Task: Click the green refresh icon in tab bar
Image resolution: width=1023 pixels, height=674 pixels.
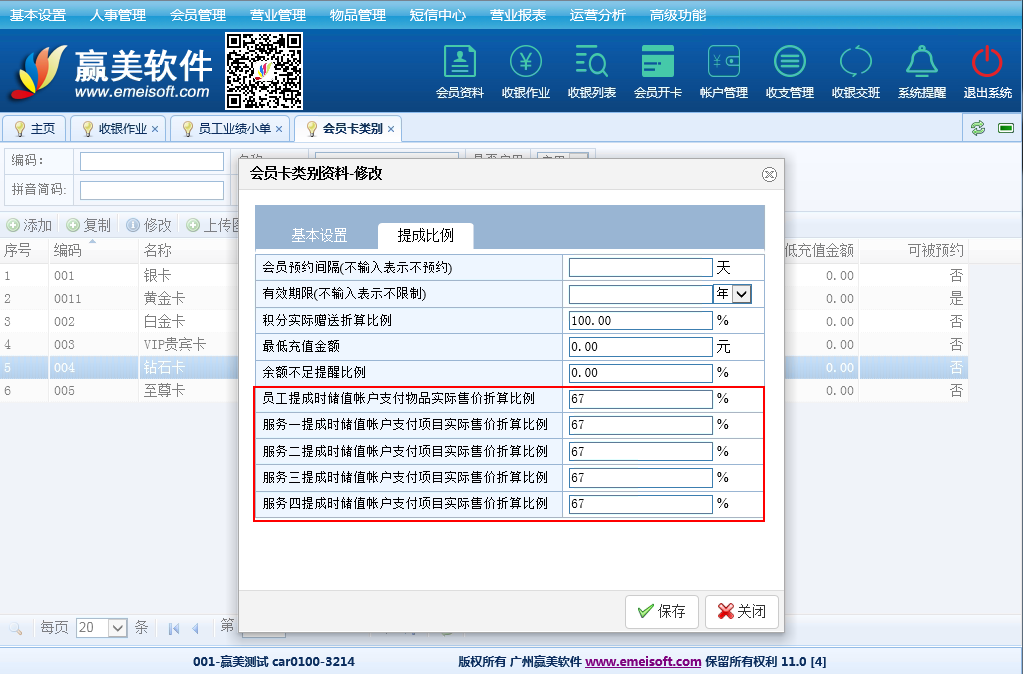Action: click(978, 128)
